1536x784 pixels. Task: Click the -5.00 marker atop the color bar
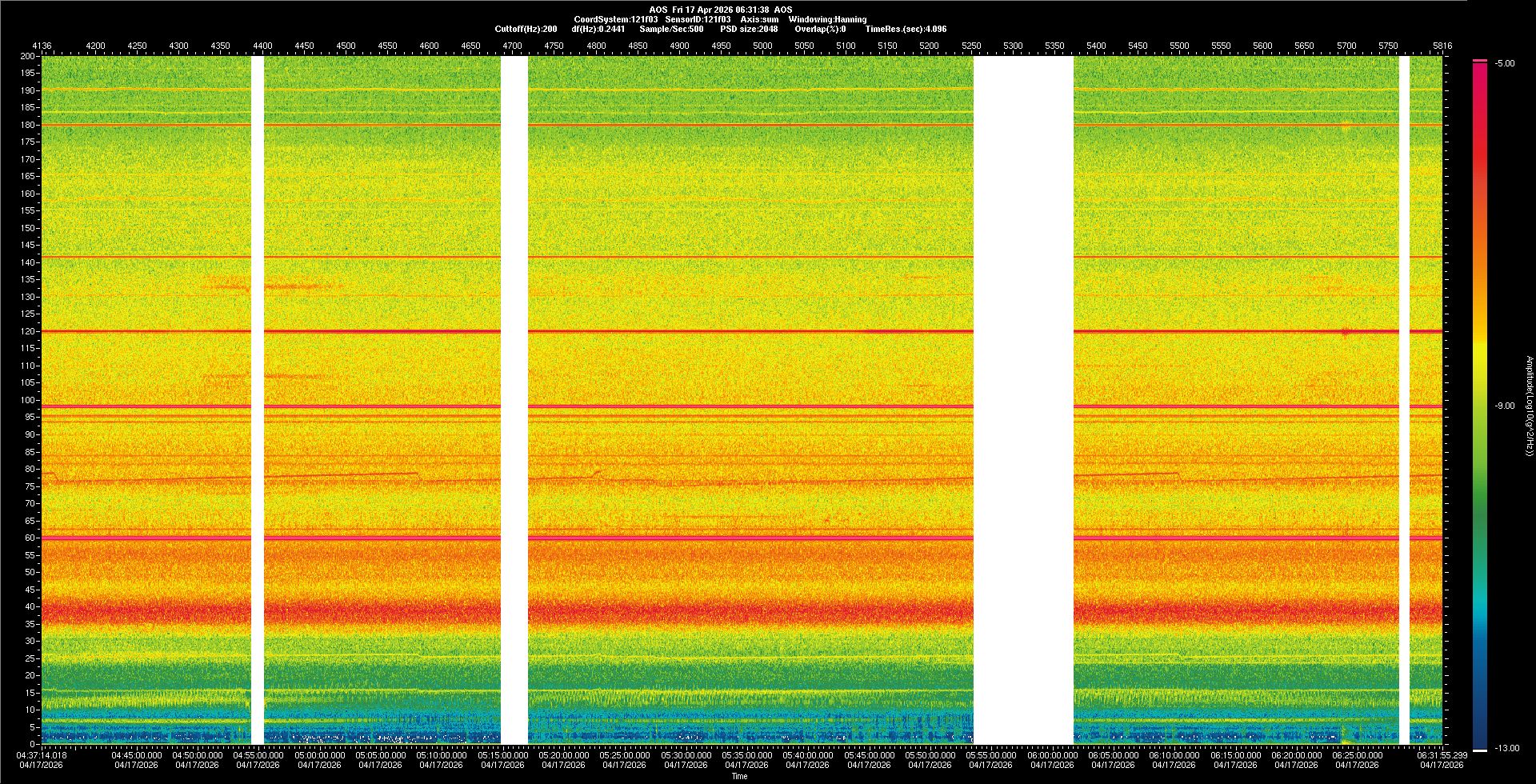click(1505, 63)
